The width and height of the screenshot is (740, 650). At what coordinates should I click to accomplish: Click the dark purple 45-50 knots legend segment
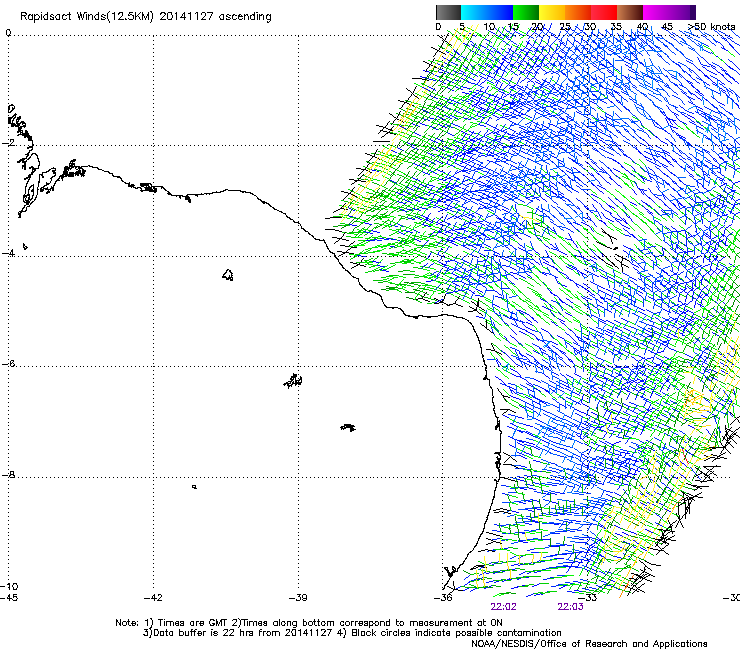coord(682,12)
